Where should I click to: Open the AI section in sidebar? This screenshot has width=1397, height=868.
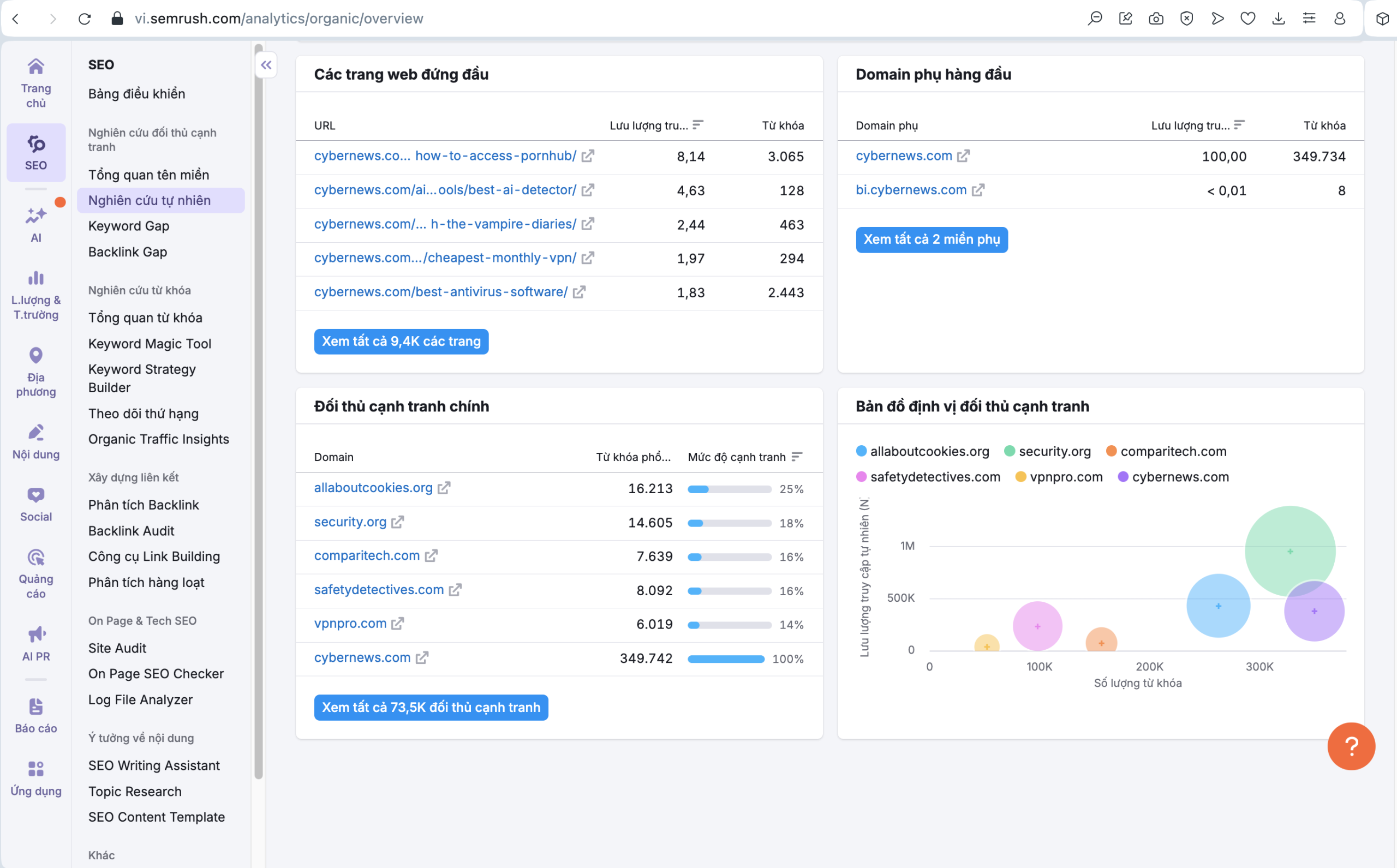click(x=35, y=223)
